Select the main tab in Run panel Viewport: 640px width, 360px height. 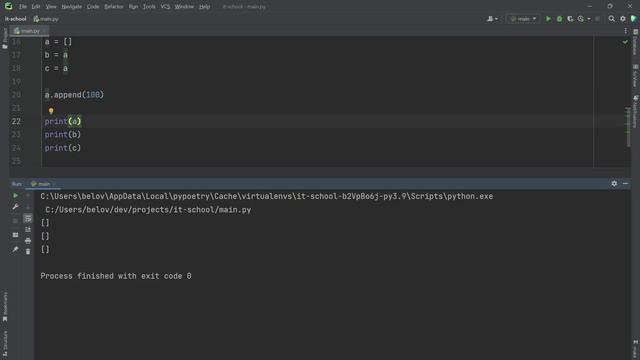coord(43,184)
